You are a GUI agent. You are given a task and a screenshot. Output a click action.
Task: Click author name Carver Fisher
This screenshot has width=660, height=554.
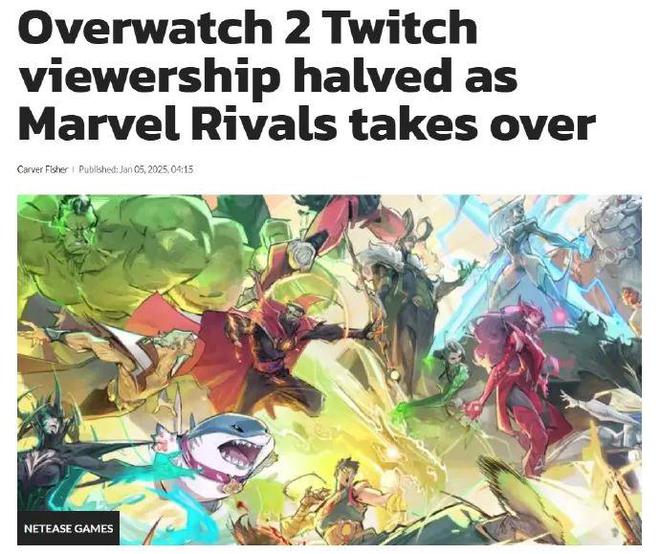point(42,170)
